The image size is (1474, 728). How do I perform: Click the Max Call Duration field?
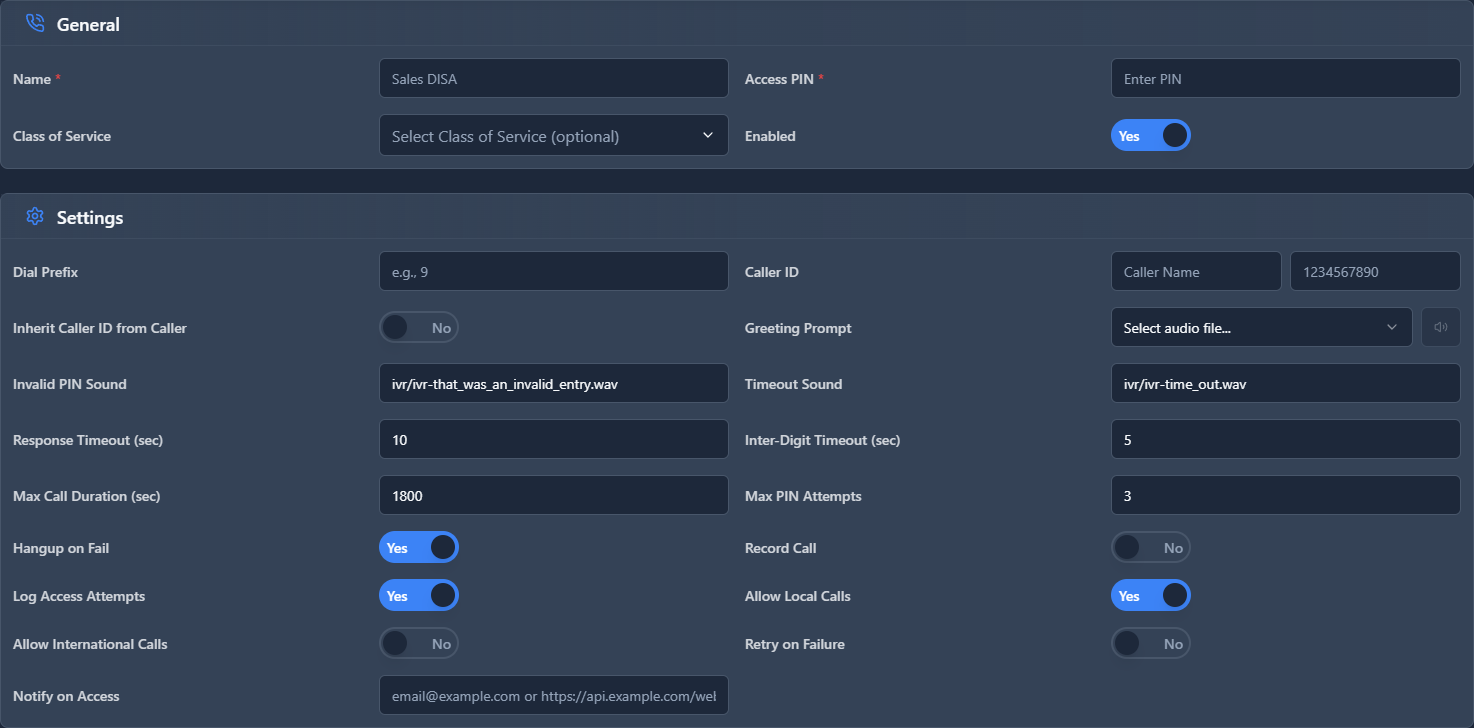[x=553, y=495]
